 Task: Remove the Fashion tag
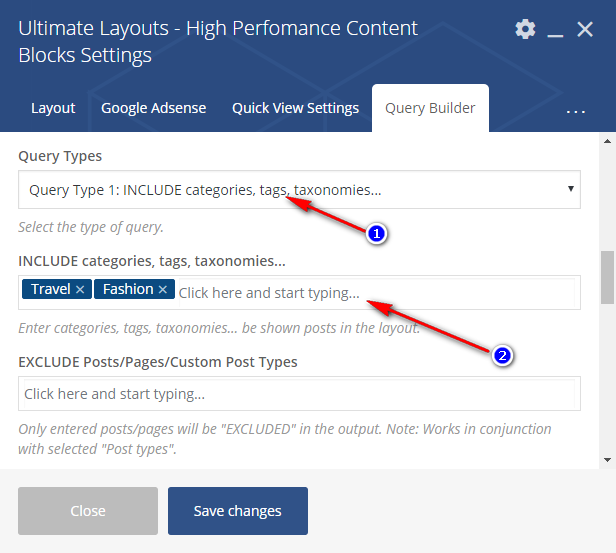(x=163, y=290)
